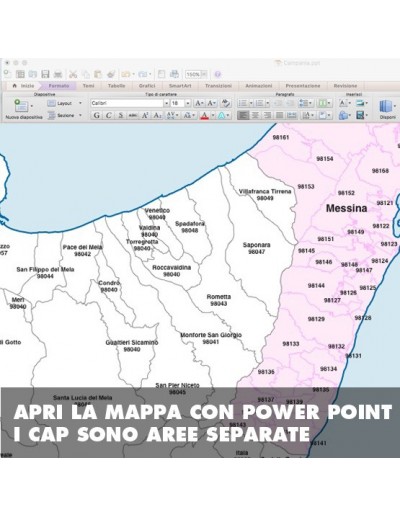Click the red font color A swatch
The height and width of the screenshot is (517, 400).
point(204,115)
